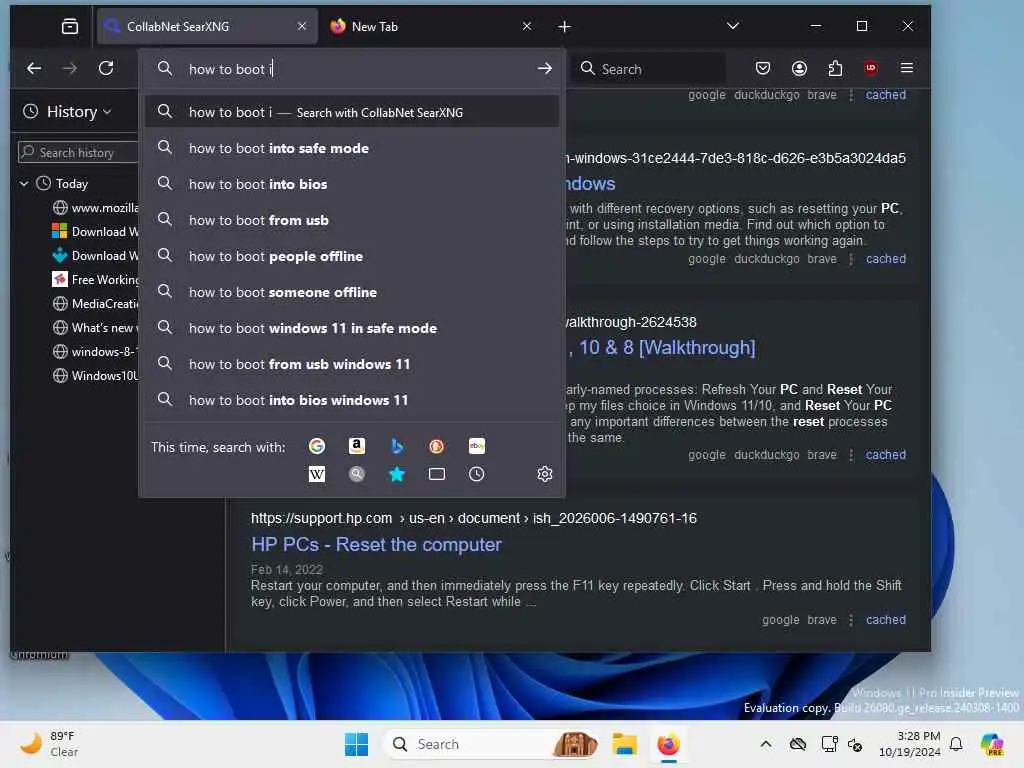1024x768 pixels.
Task: Close the New Tab tab
Action: point(527,26)
